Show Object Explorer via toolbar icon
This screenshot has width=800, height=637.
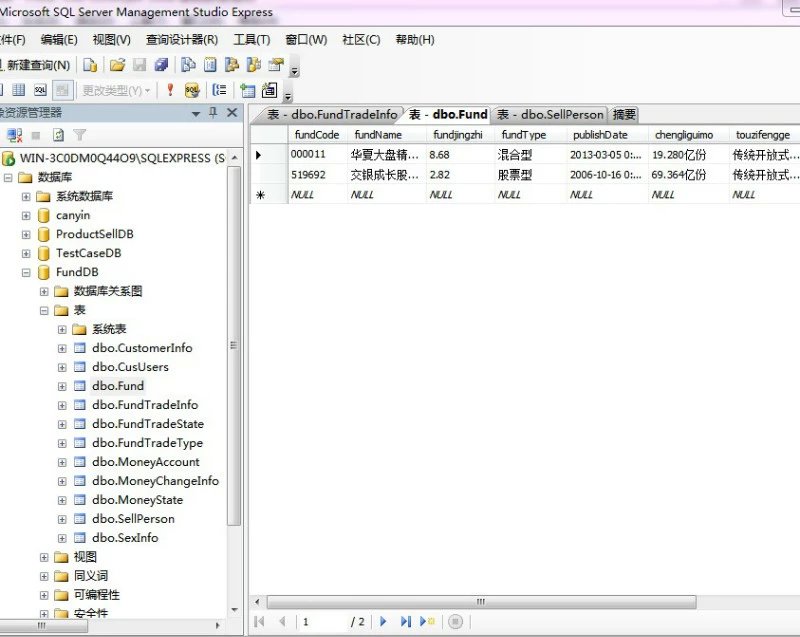(232, 65)
